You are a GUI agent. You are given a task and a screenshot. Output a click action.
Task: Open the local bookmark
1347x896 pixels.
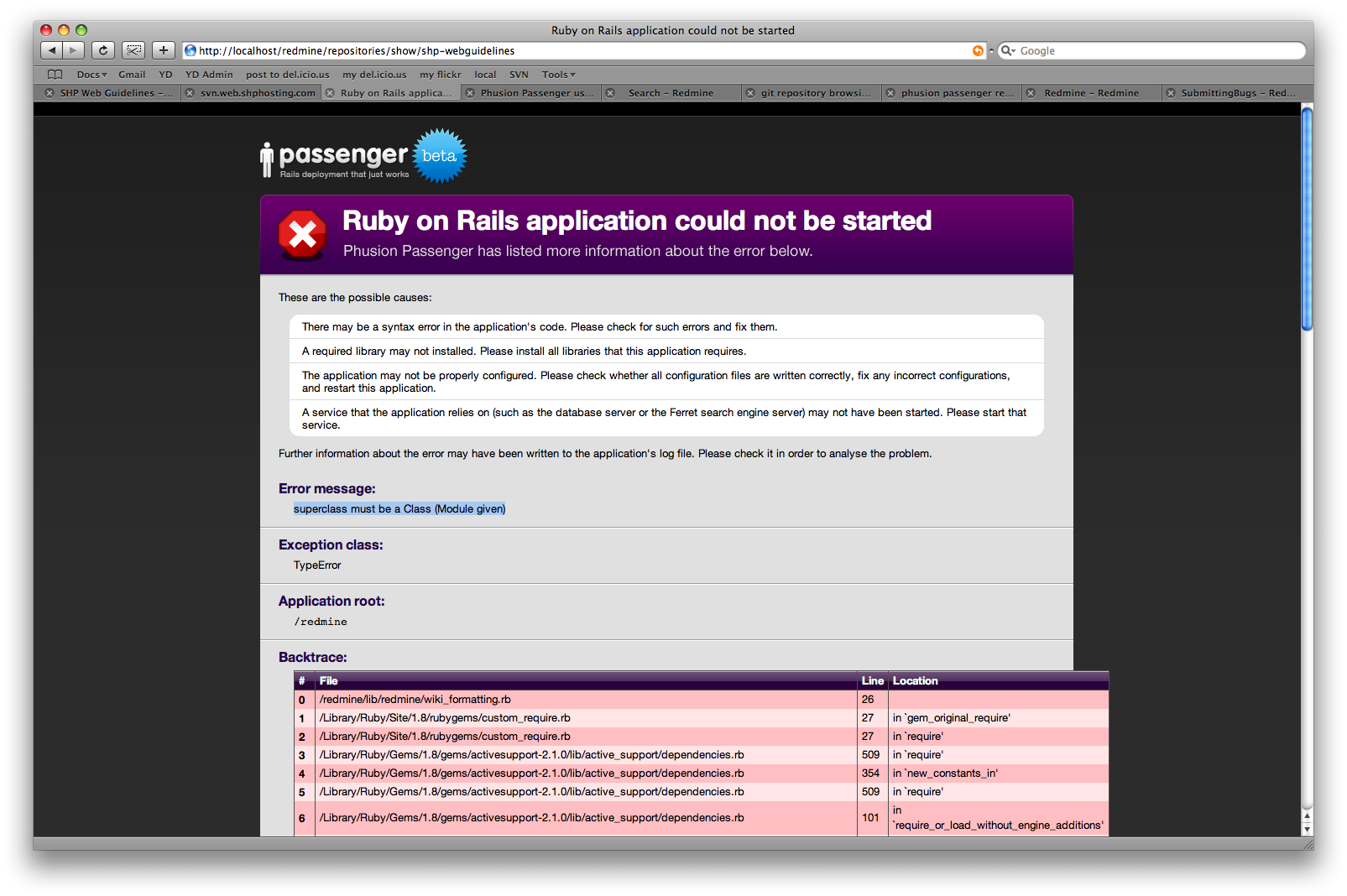tap(485, 74)
